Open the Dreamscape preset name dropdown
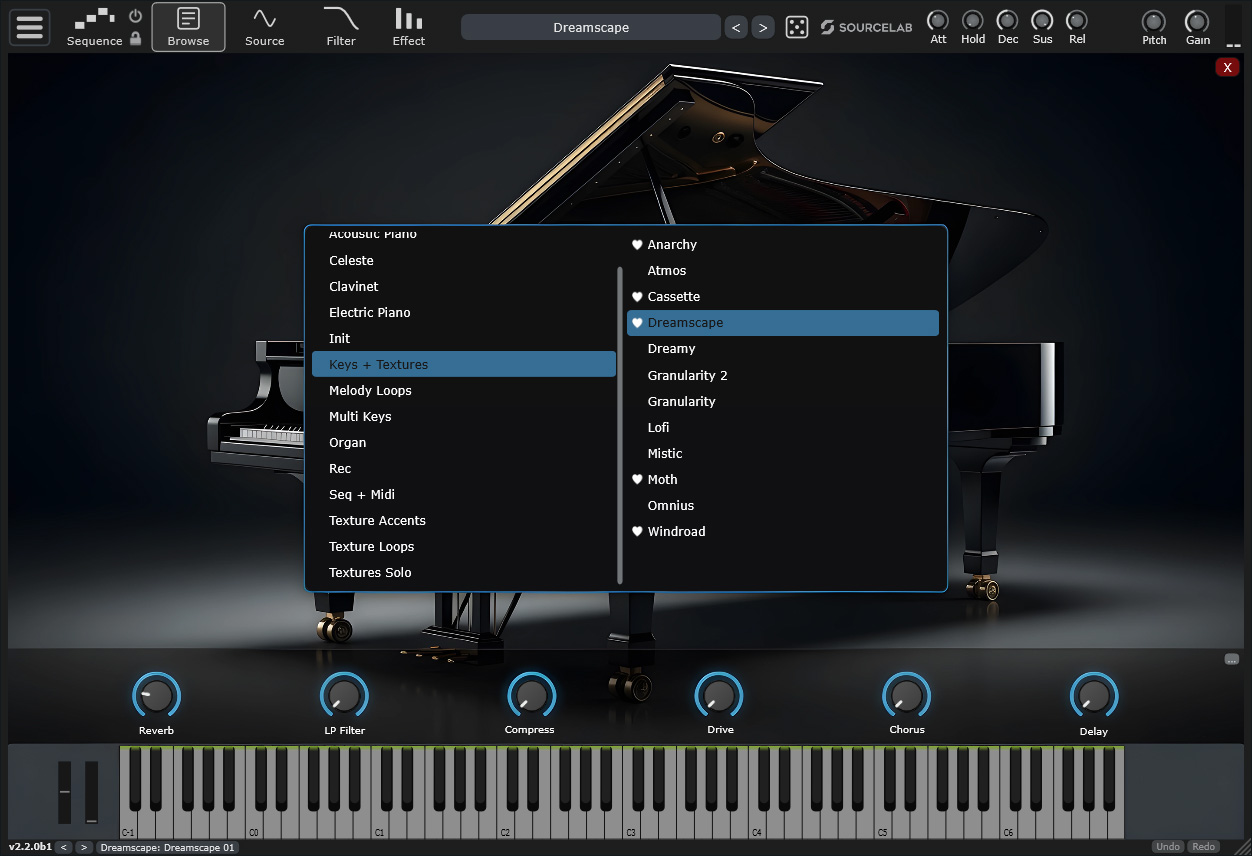The height and width of the screenshot is (856, 1252). (590, 28)
